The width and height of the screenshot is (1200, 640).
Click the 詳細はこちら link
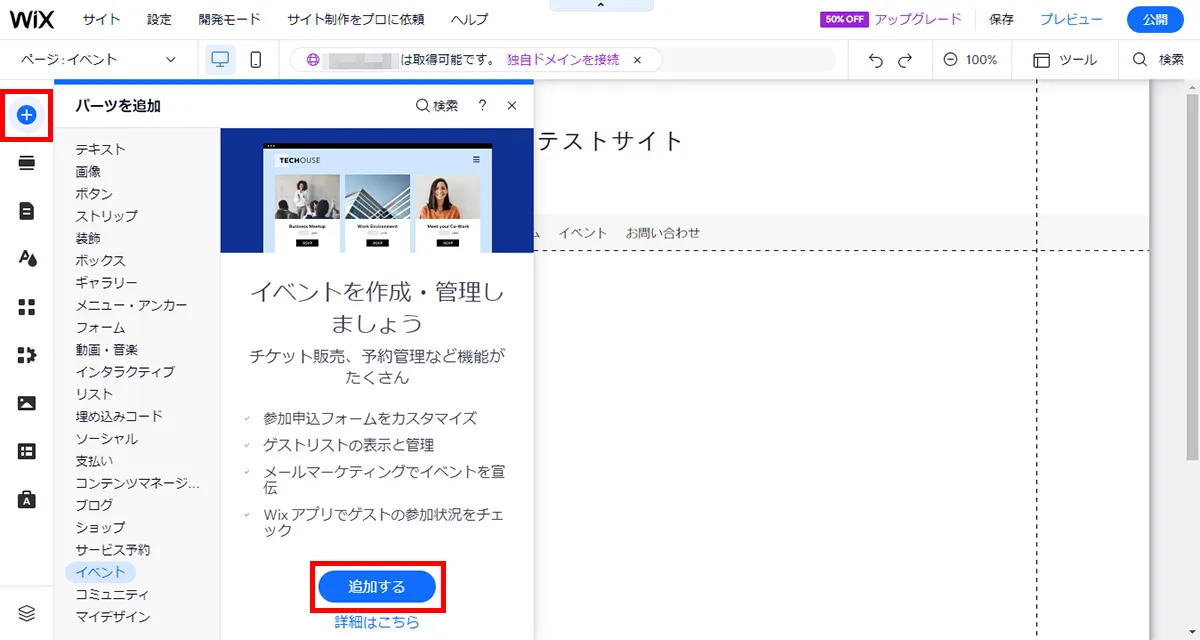click(374, 621)
